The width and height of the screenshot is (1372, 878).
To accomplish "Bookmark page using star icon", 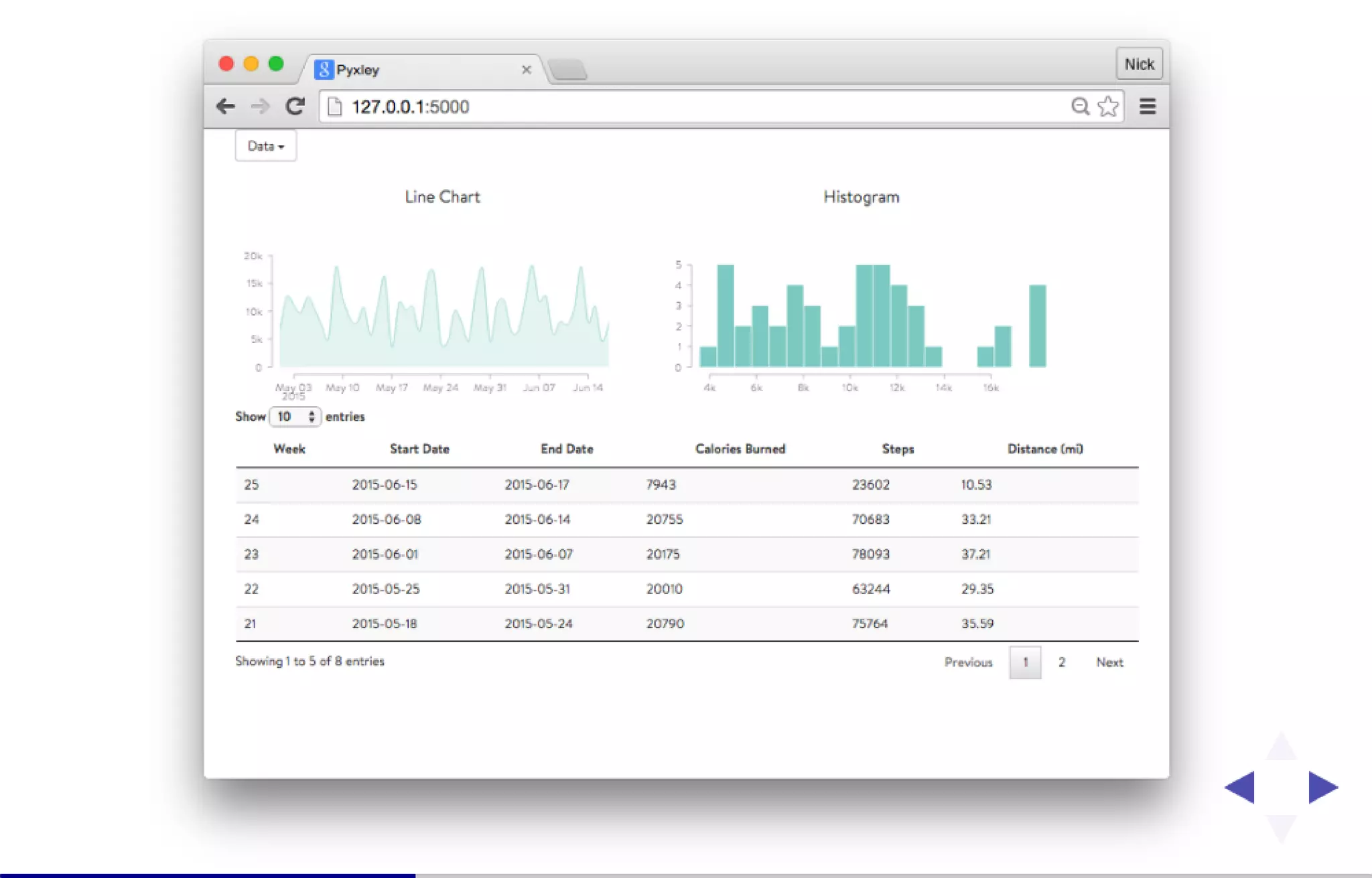I will (x=1108, y=106).
